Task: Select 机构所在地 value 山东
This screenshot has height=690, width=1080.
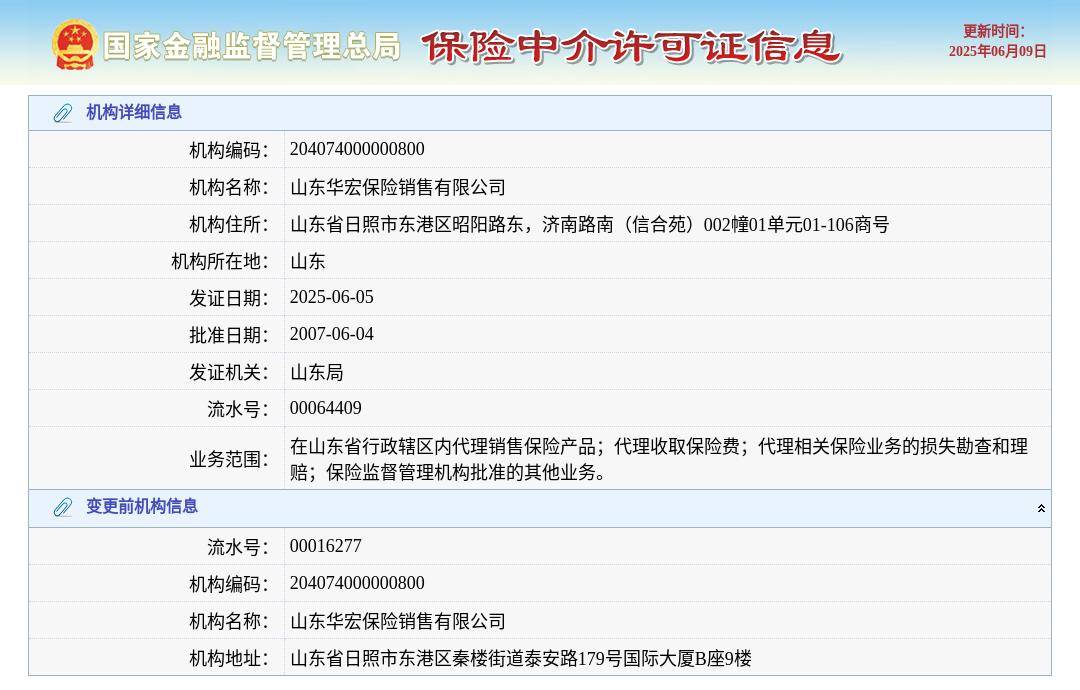Action: tap(307, 261)
